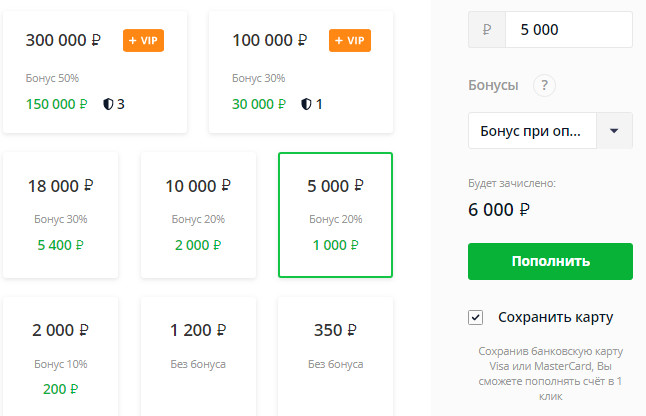Expand bonus dropdown arrow

pos(614,131)
